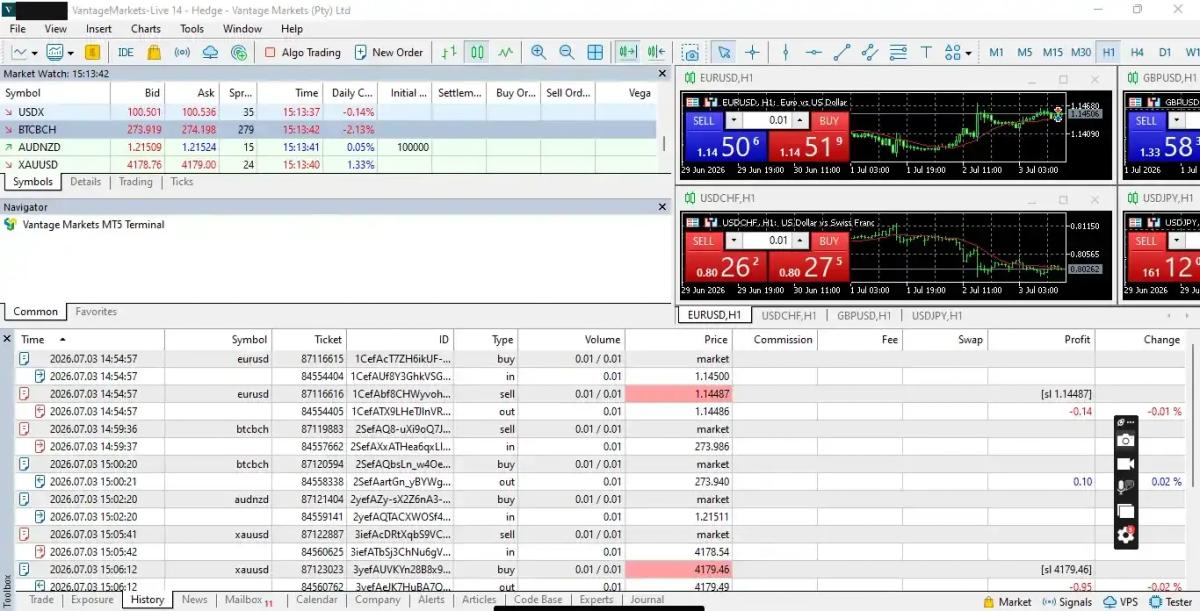This screenshot has height=611, width=1200.
Task: Switch chart timeframe to M30
Action: tap(1081, 52)
